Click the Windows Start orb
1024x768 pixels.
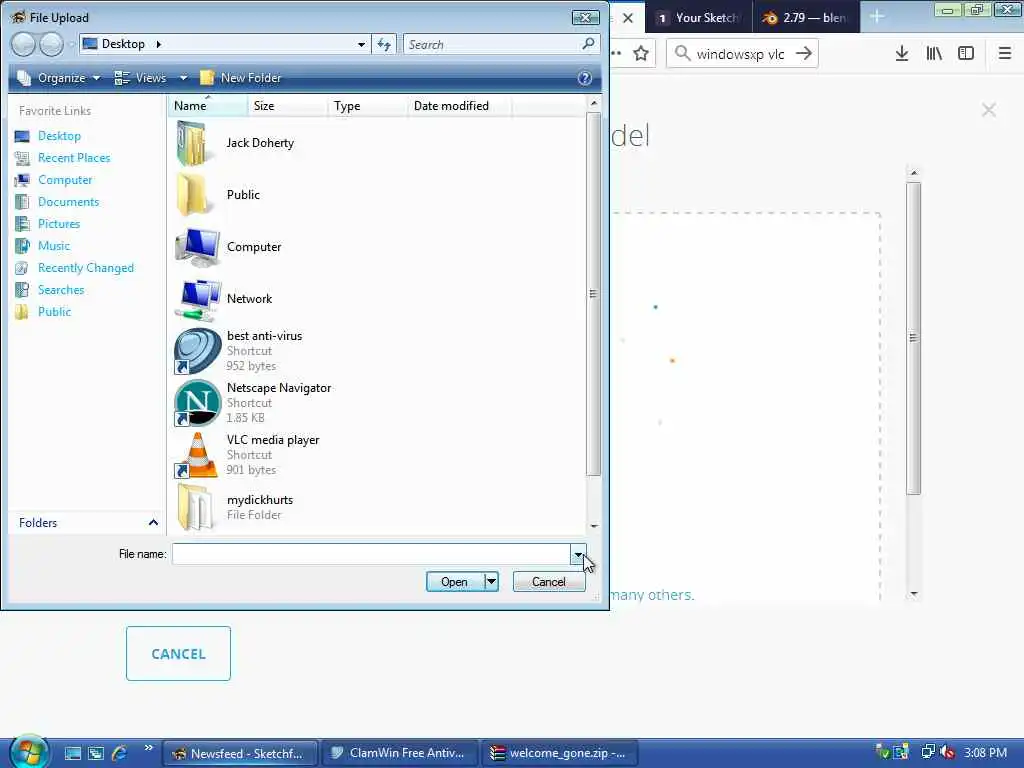click(28, 752)
